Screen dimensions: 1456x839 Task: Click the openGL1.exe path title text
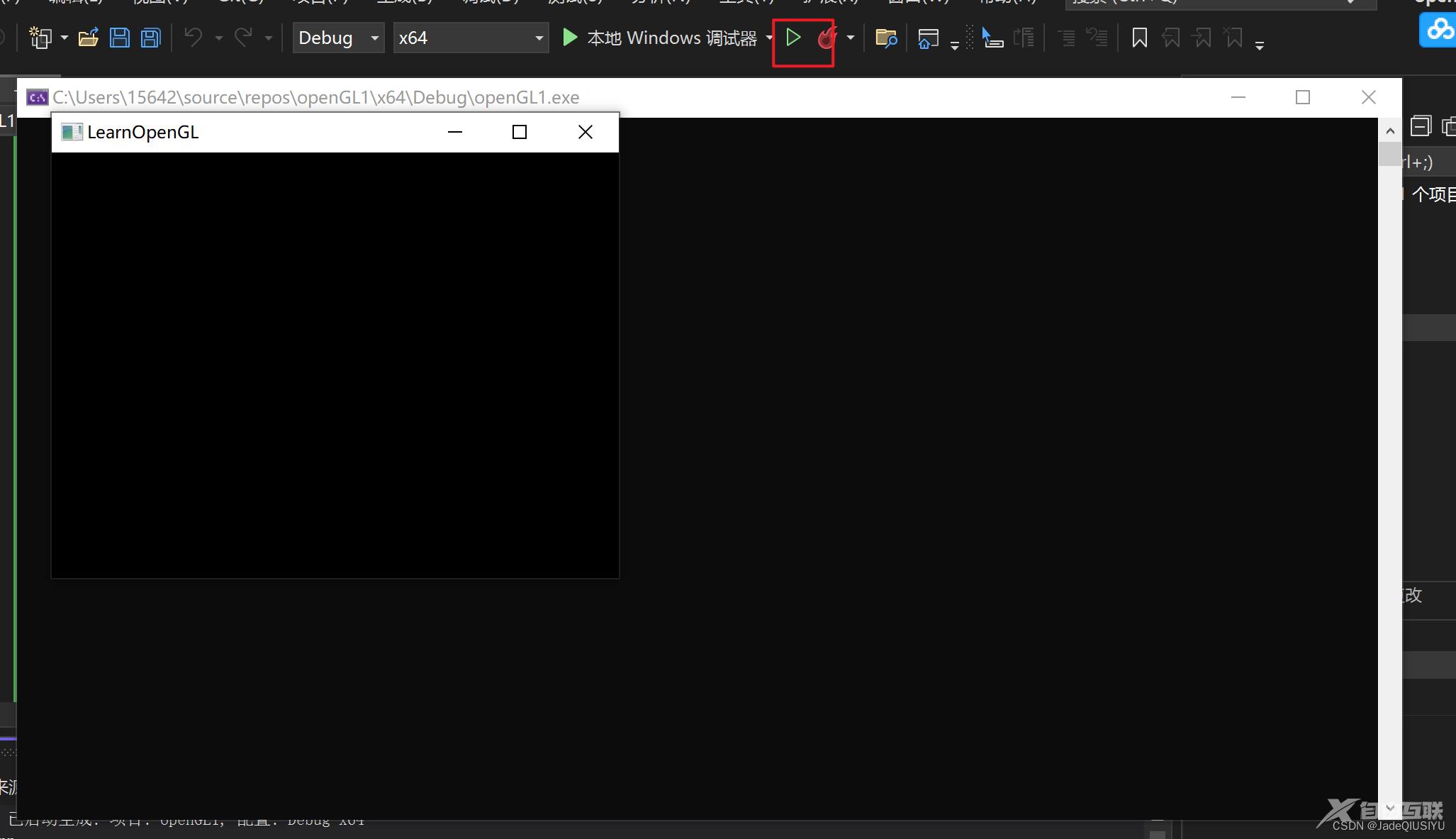(316, 97)
